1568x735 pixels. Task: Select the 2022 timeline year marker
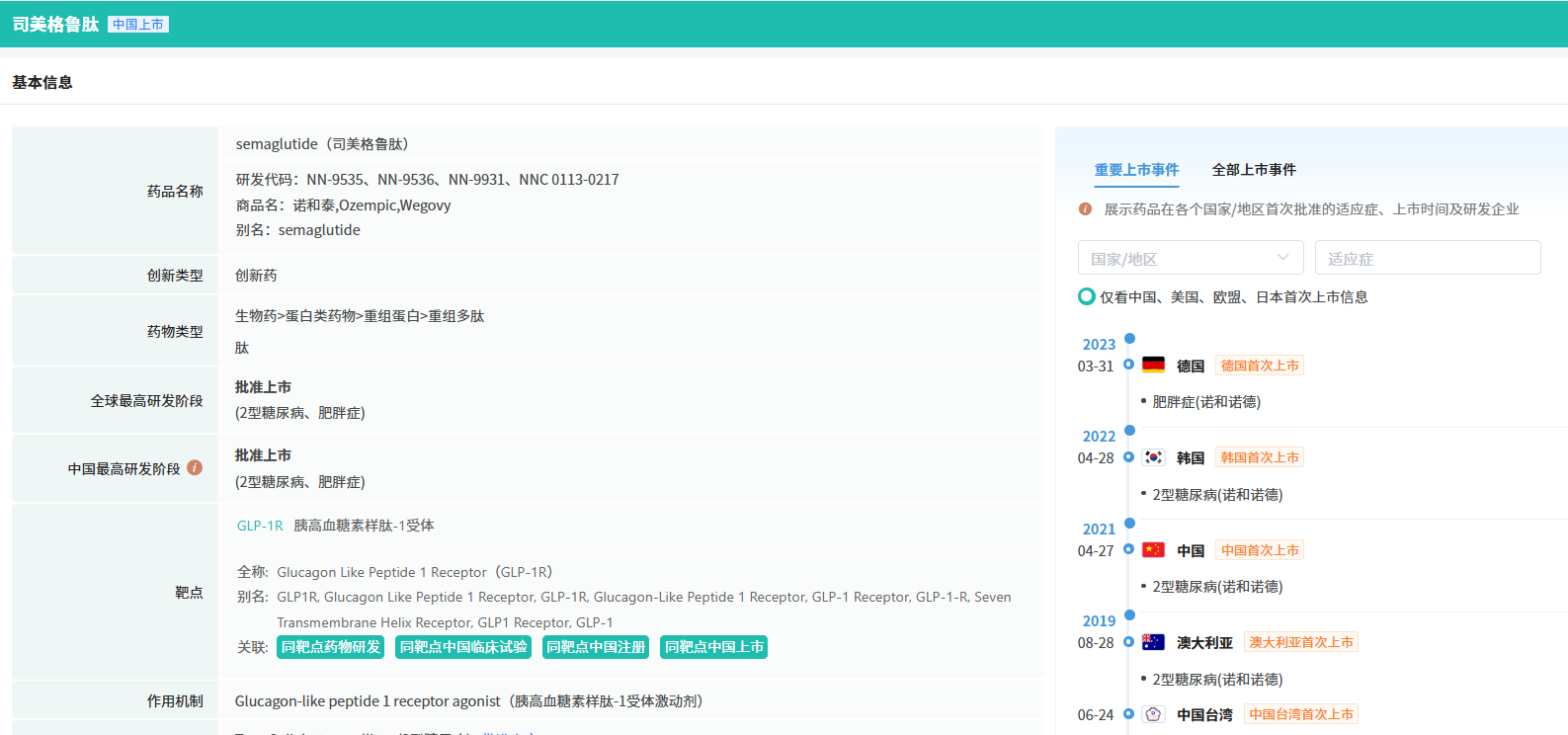1130,431
